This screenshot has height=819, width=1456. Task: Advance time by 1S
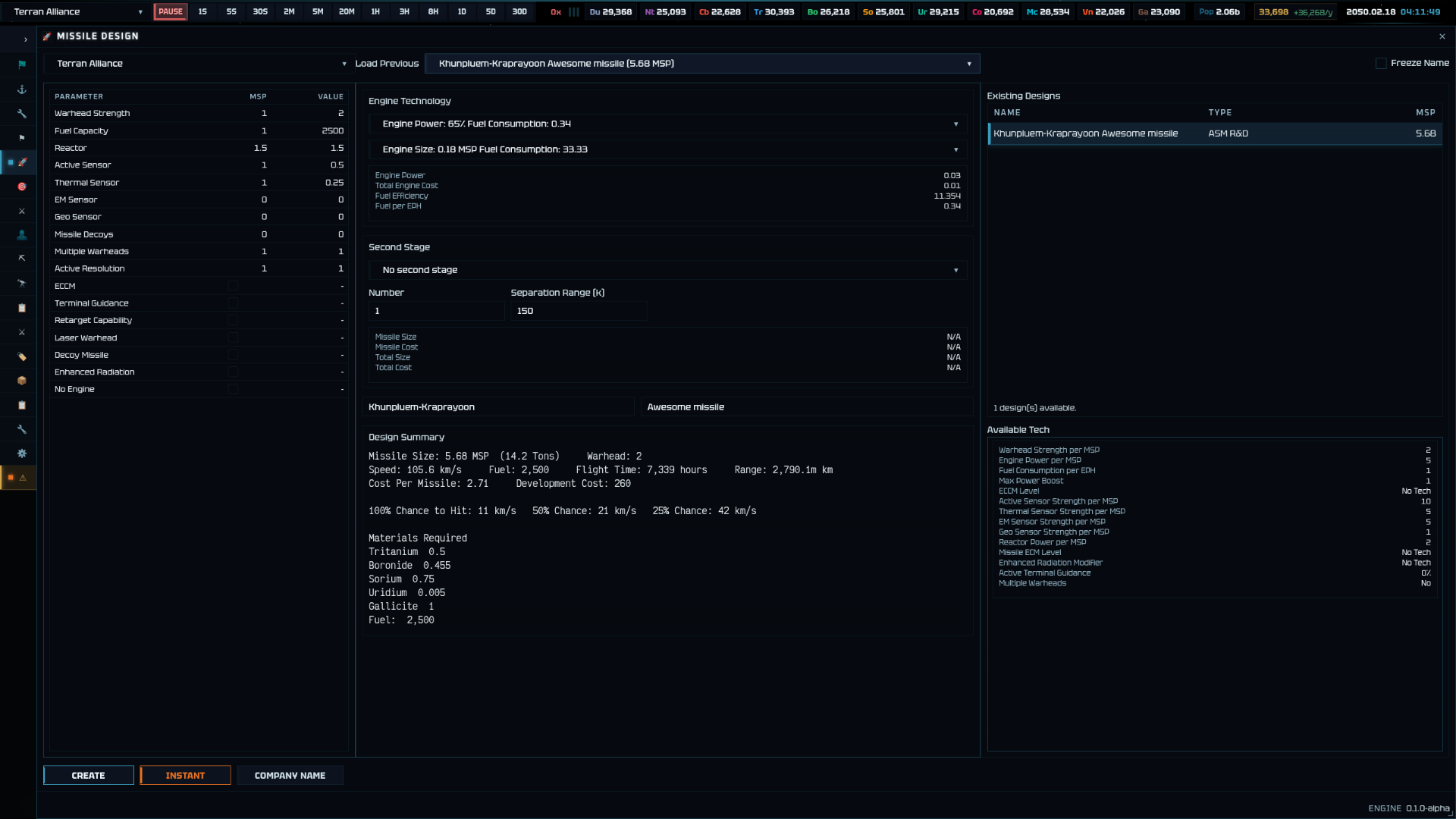point(202,11)
